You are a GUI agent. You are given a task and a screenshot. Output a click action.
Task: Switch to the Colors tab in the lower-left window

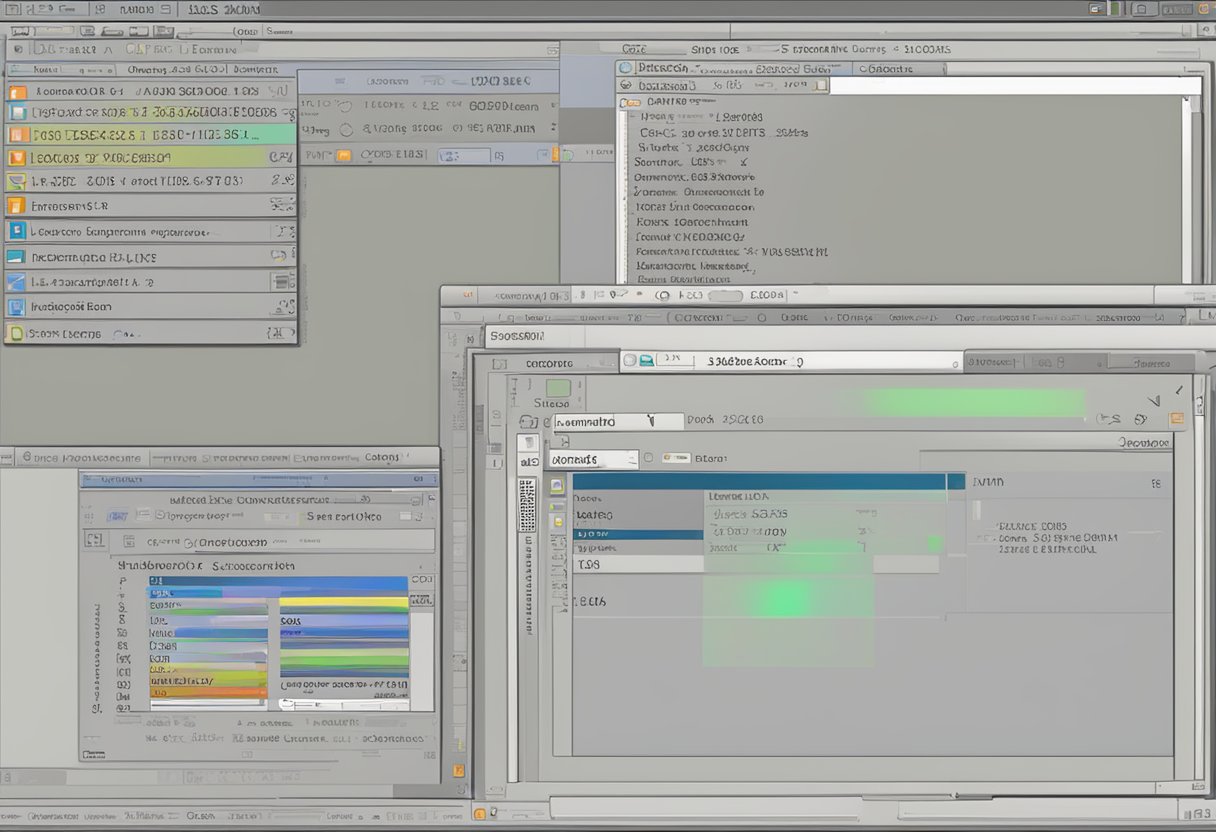tap(381, 458)
